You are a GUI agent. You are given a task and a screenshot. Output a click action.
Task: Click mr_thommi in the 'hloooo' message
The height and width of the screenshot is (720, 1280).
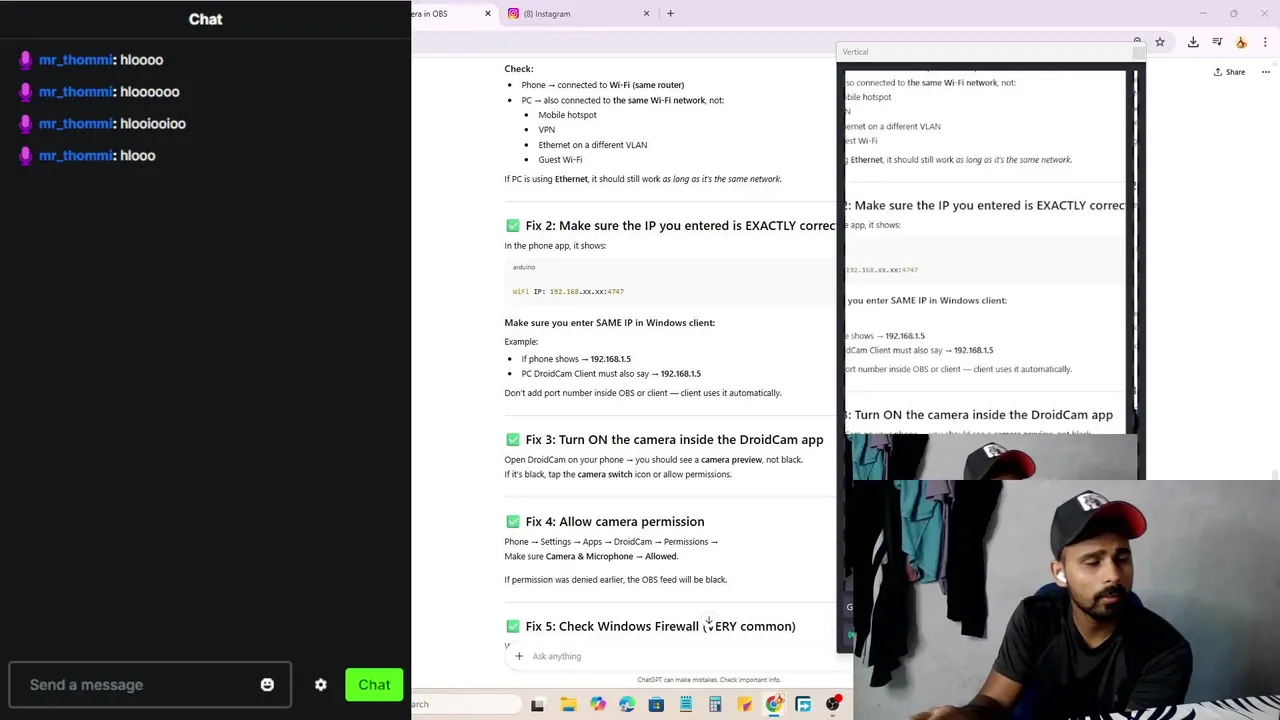pyautogui.click(x=76, y=60)
